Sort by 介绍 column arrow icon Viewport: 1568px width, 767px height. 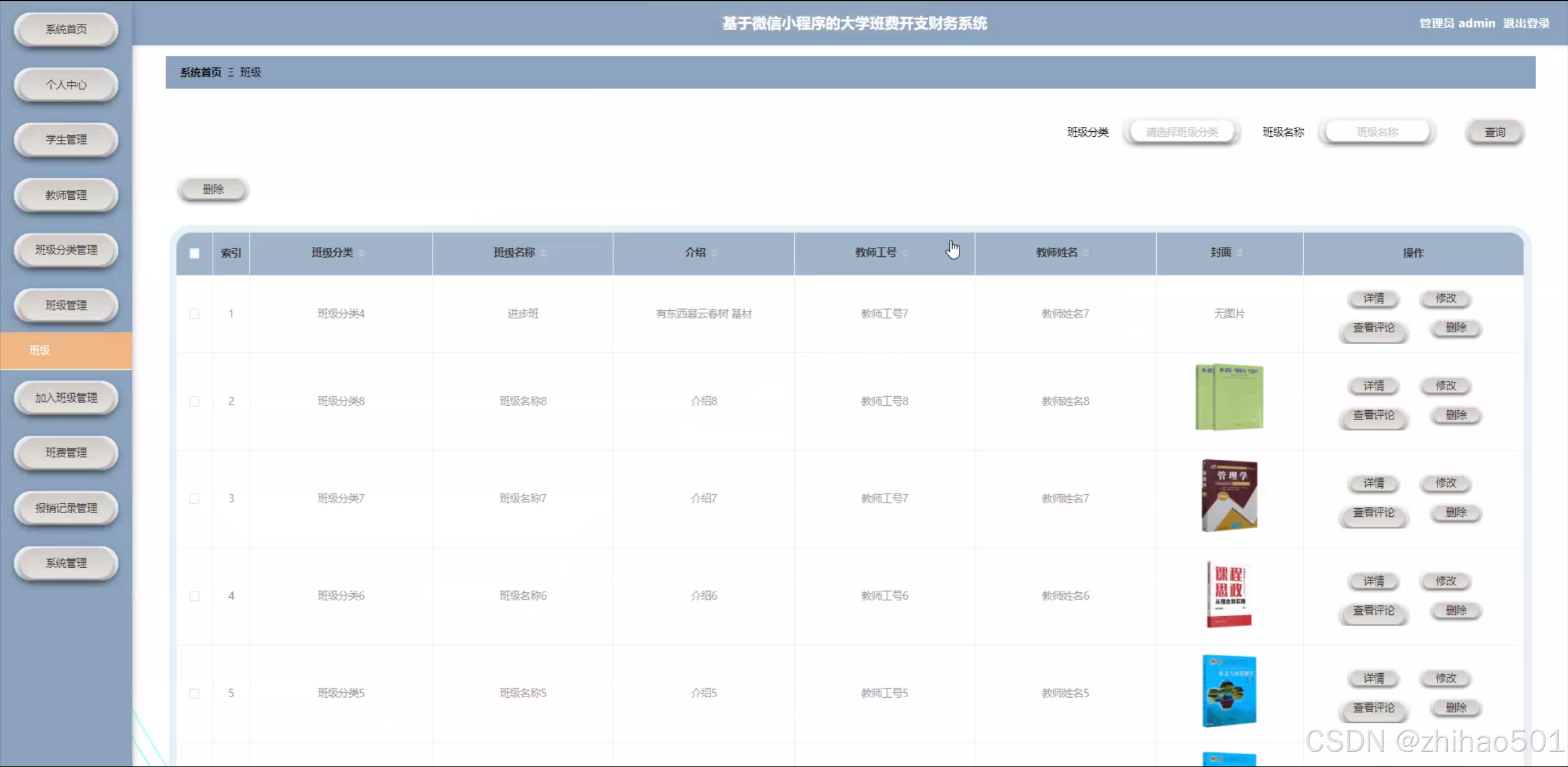pos(714,253)
